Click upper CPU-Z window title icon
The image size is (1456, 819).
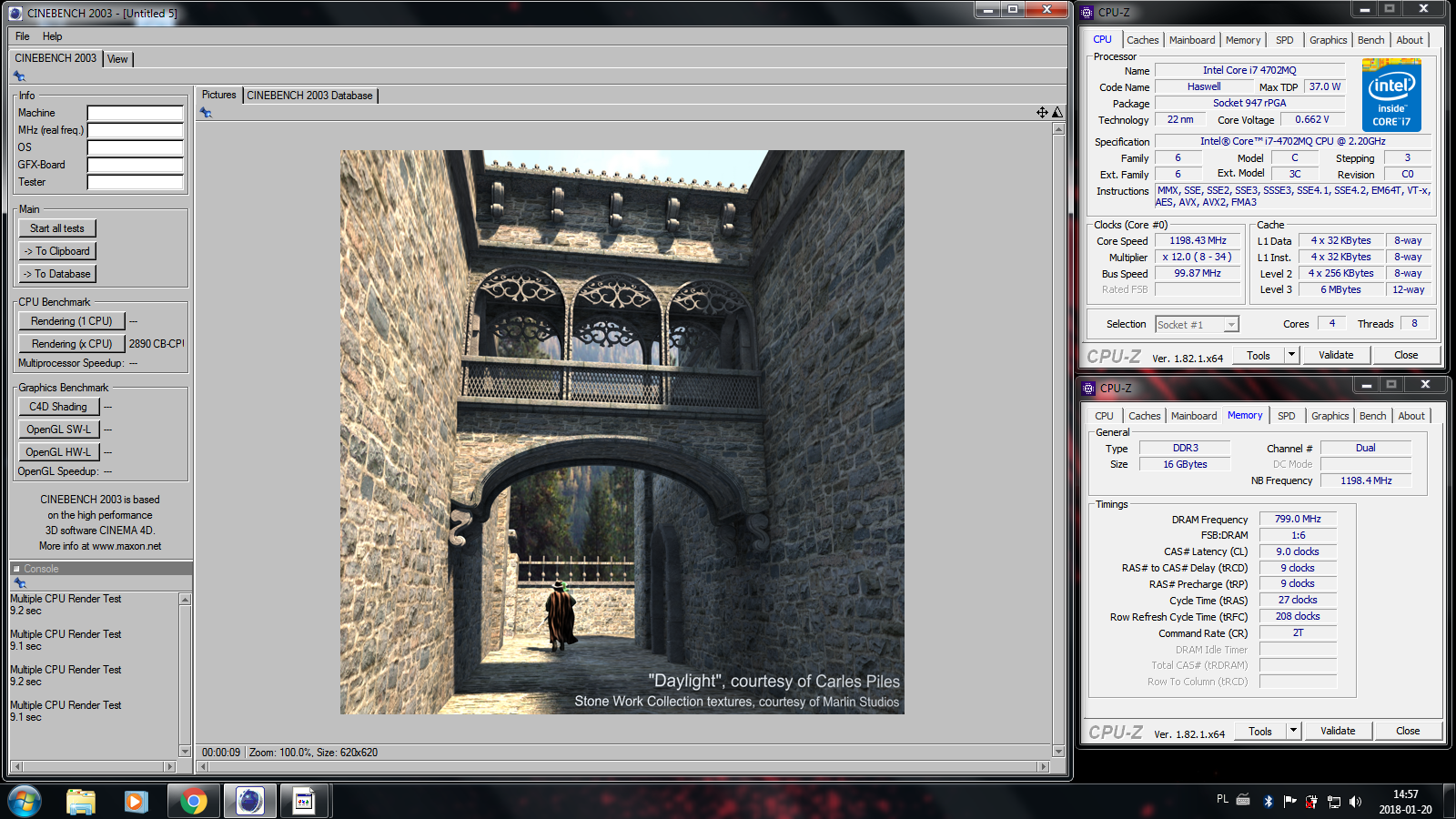click(x=1087, y=13)
